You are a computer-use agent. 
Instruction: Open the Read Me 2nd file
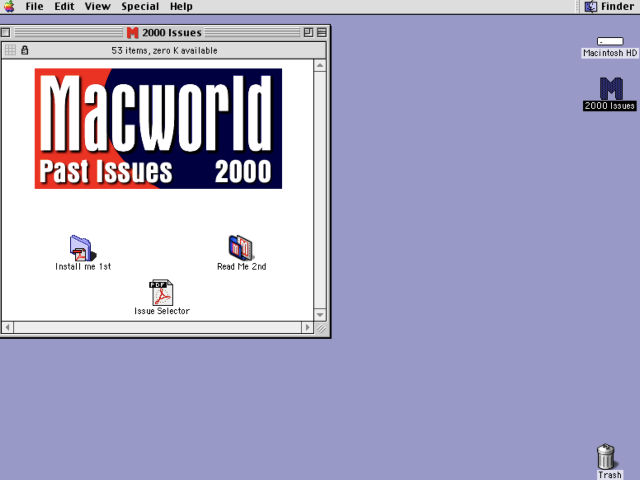coord(241,247)
